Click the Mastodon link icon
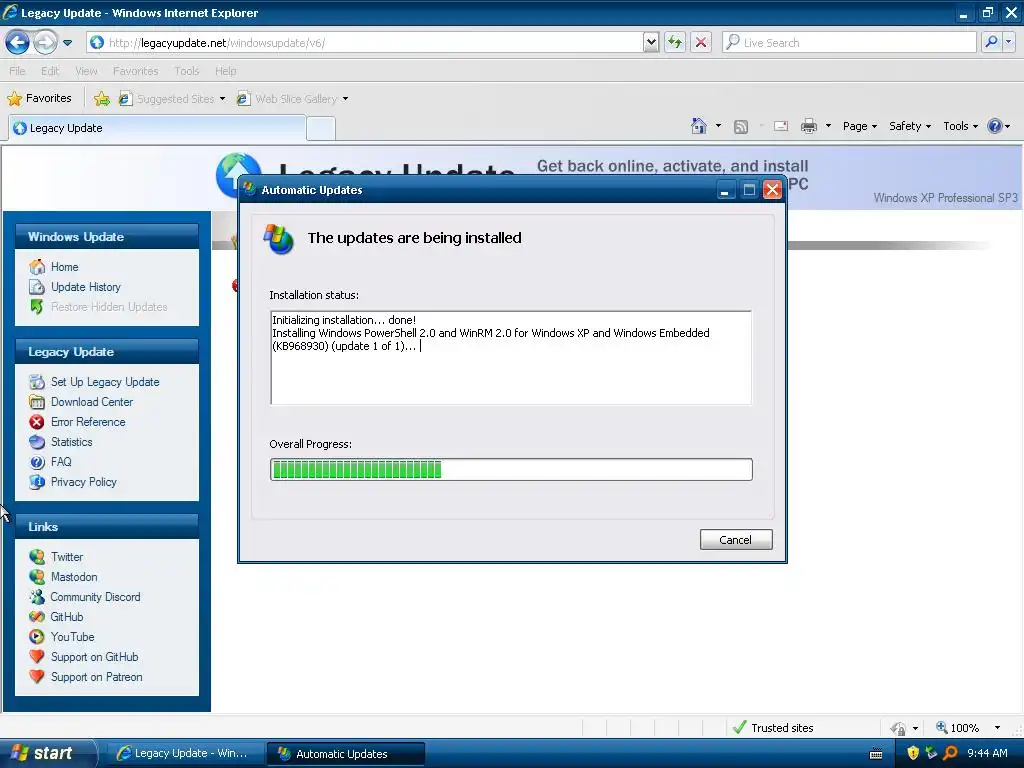Screen dimensions: 1024x768 (37, 577)
